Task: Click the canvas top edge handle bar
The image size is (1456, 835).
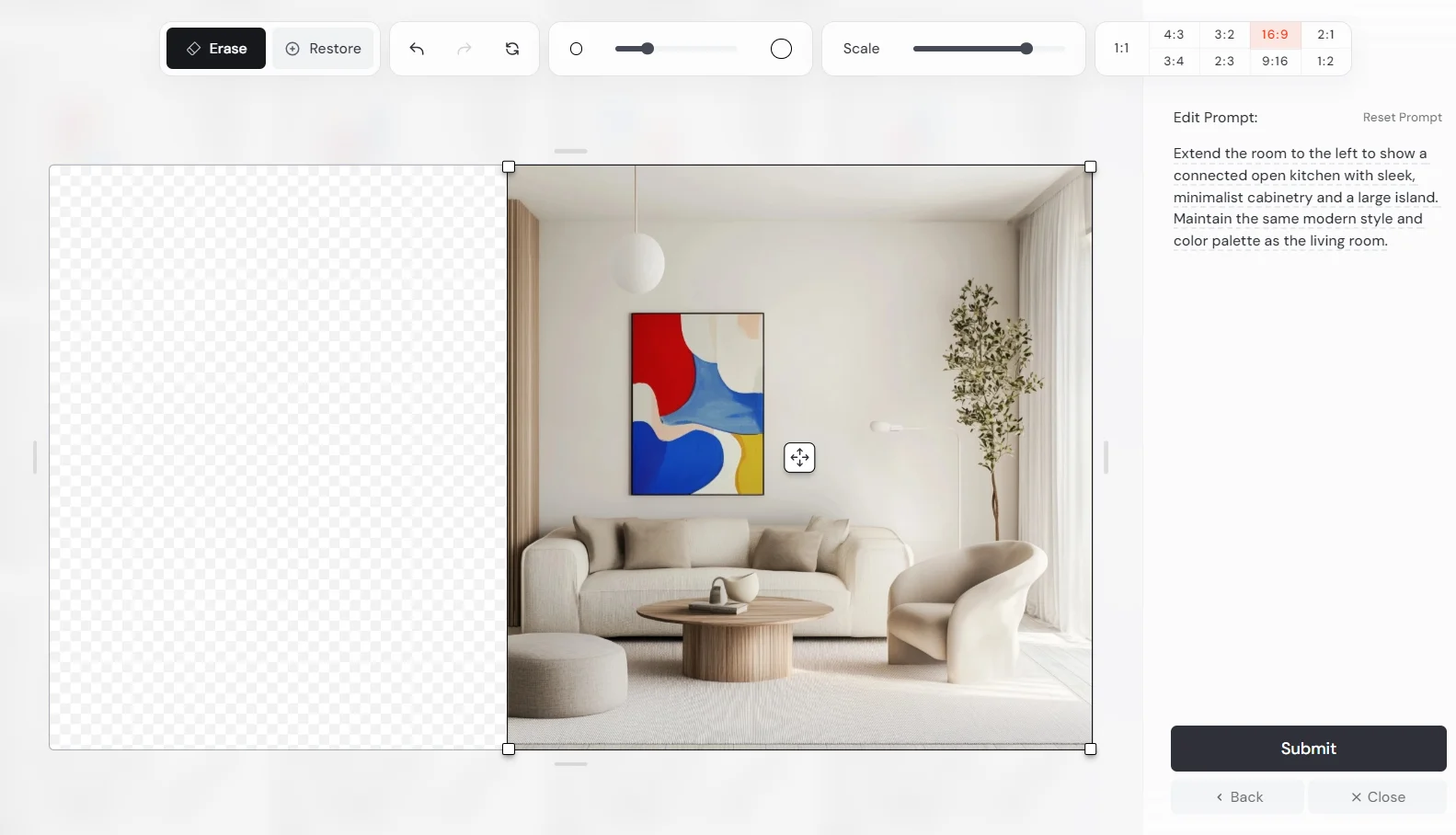Action: [x=570, y=151]
